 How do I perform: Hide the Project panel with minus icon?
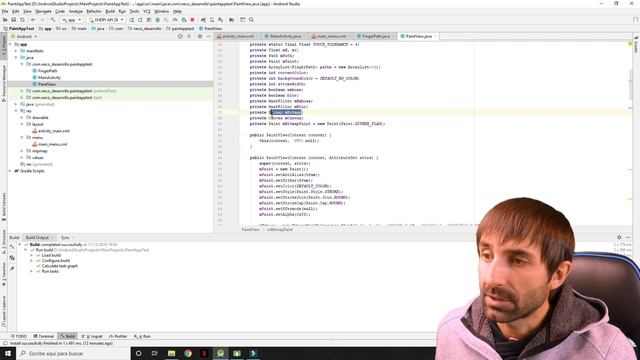(x=208, y=36)
